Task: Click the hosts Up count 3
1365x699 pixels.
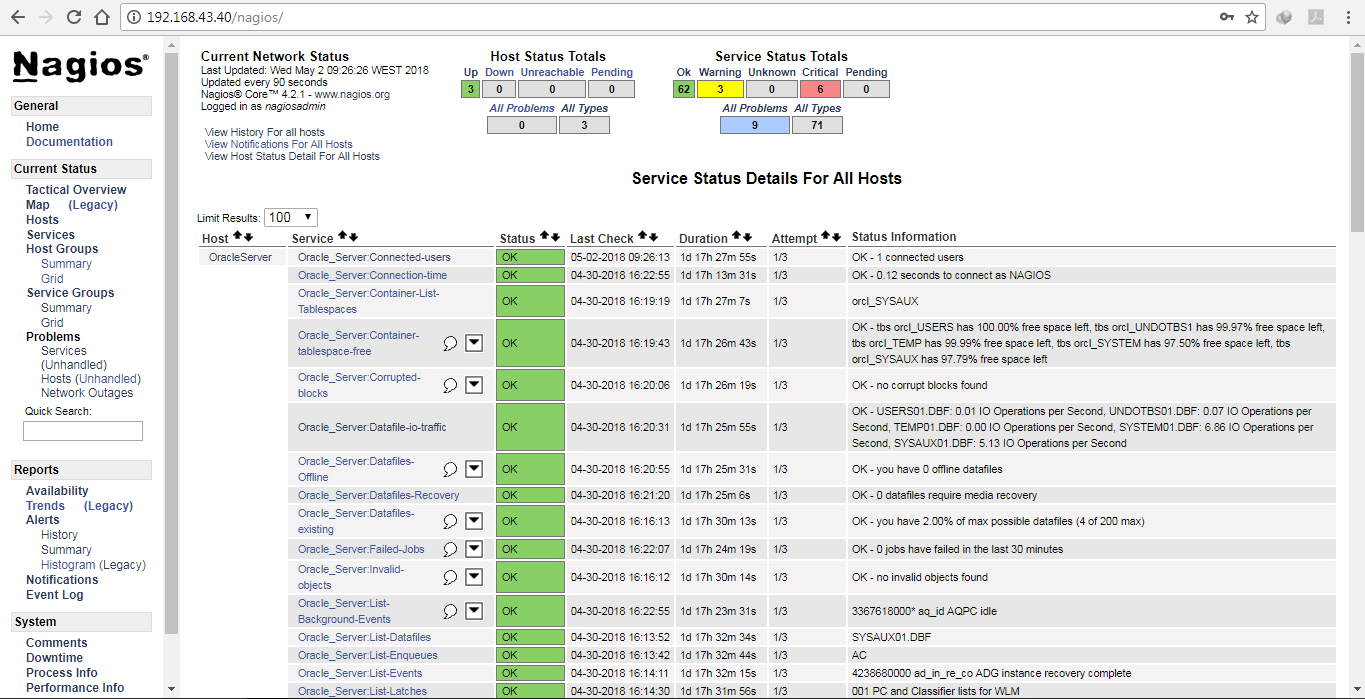Action: tap(470, 89)
